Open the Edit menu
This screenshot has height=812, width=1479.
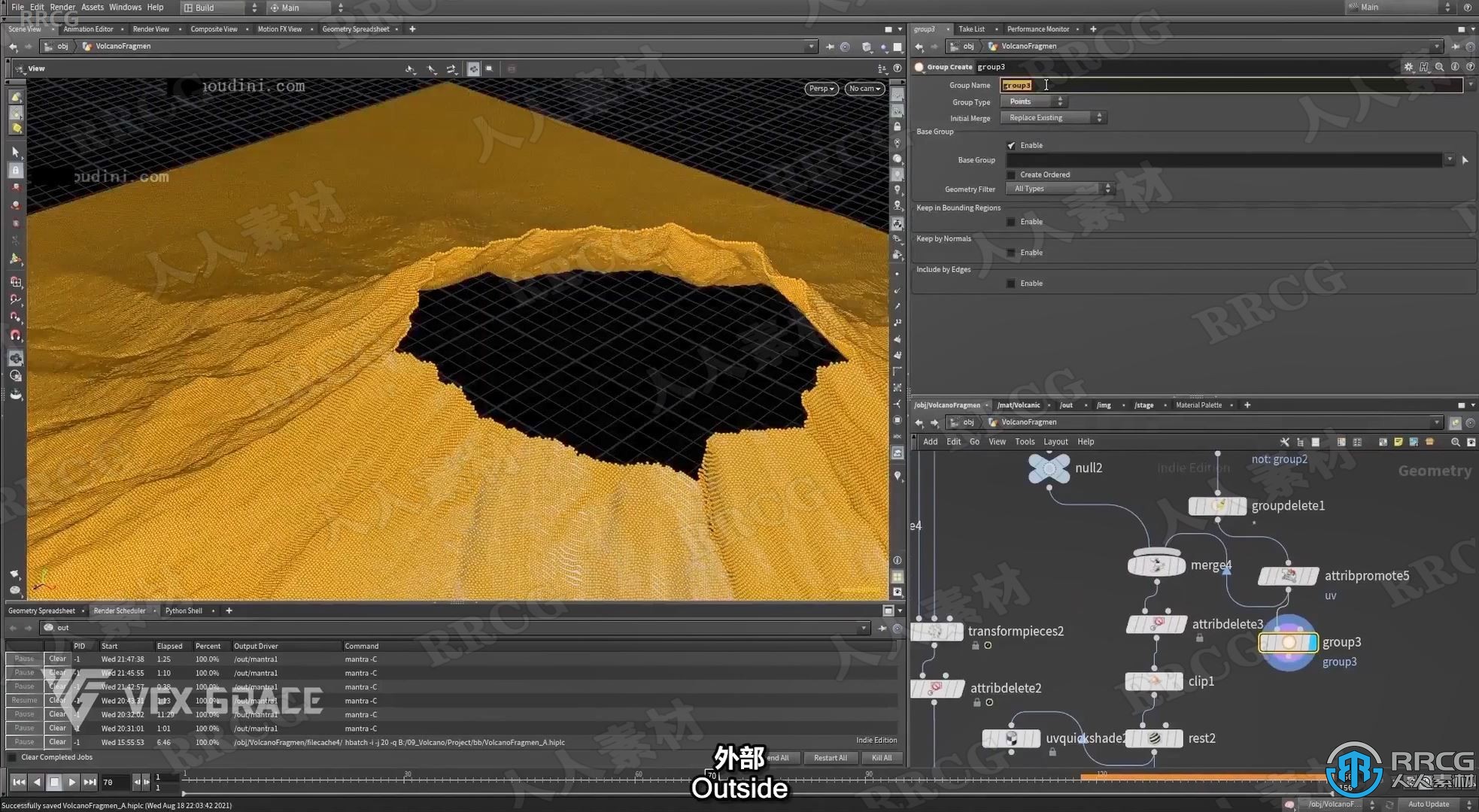pos(37,8)
